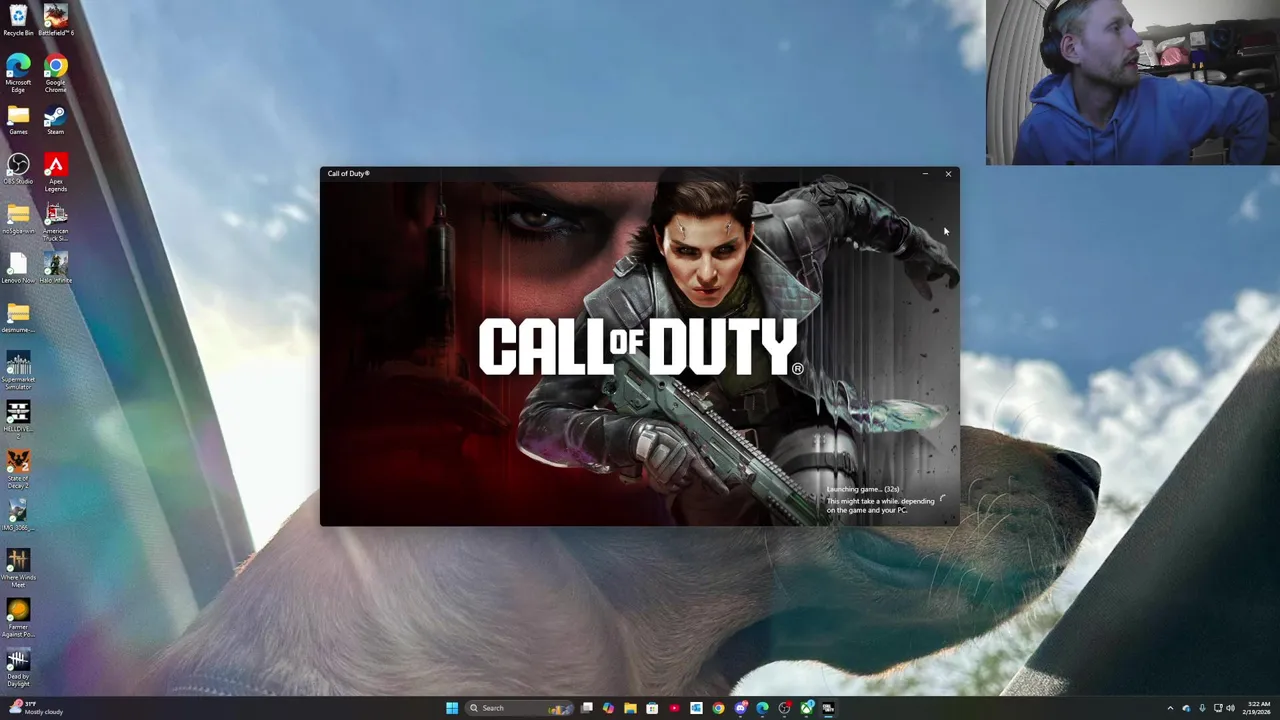Click the Call of Duty window title
Screen dimensions: 1280x720
point(348,174)
